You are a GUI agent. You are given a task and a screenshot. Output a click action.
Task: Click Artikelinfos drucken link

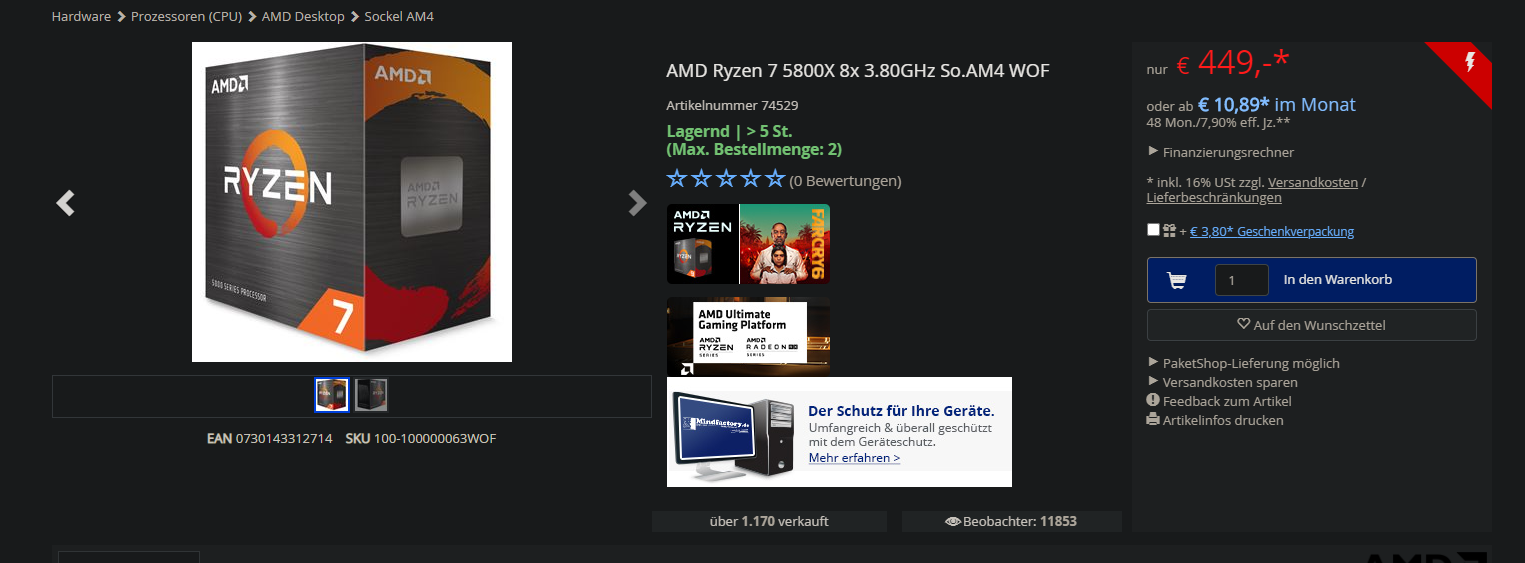[1223, 420]
